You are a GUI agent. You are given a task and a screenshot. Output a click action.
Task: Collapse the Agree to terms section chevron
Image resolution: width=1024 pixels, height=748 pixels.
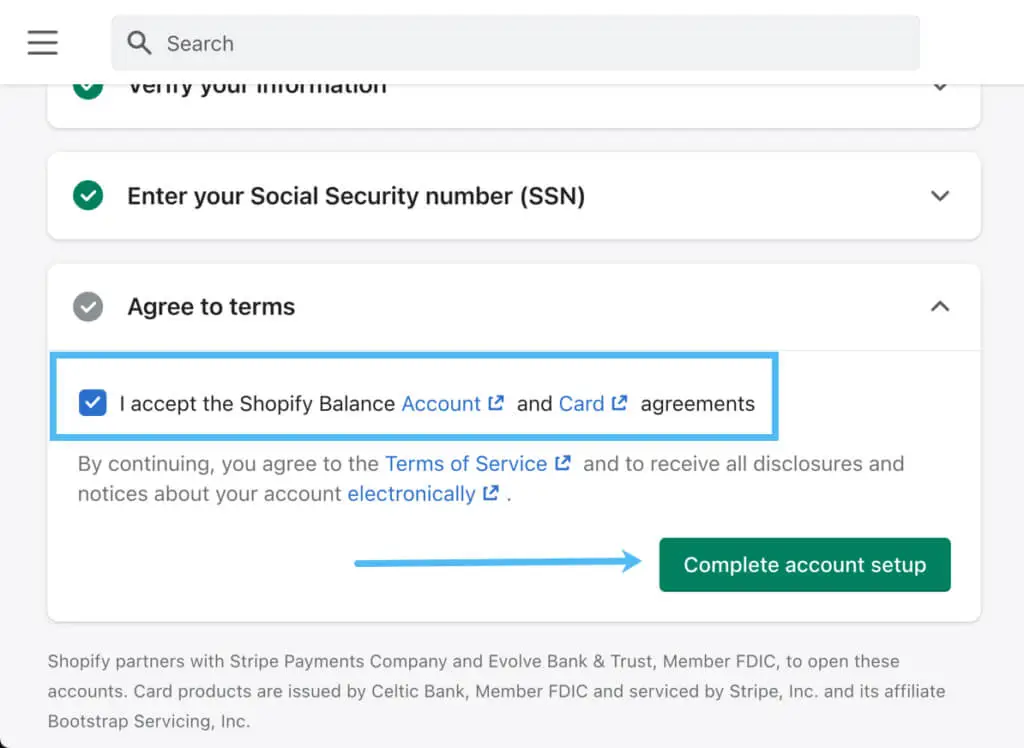(x=940, y=306)
